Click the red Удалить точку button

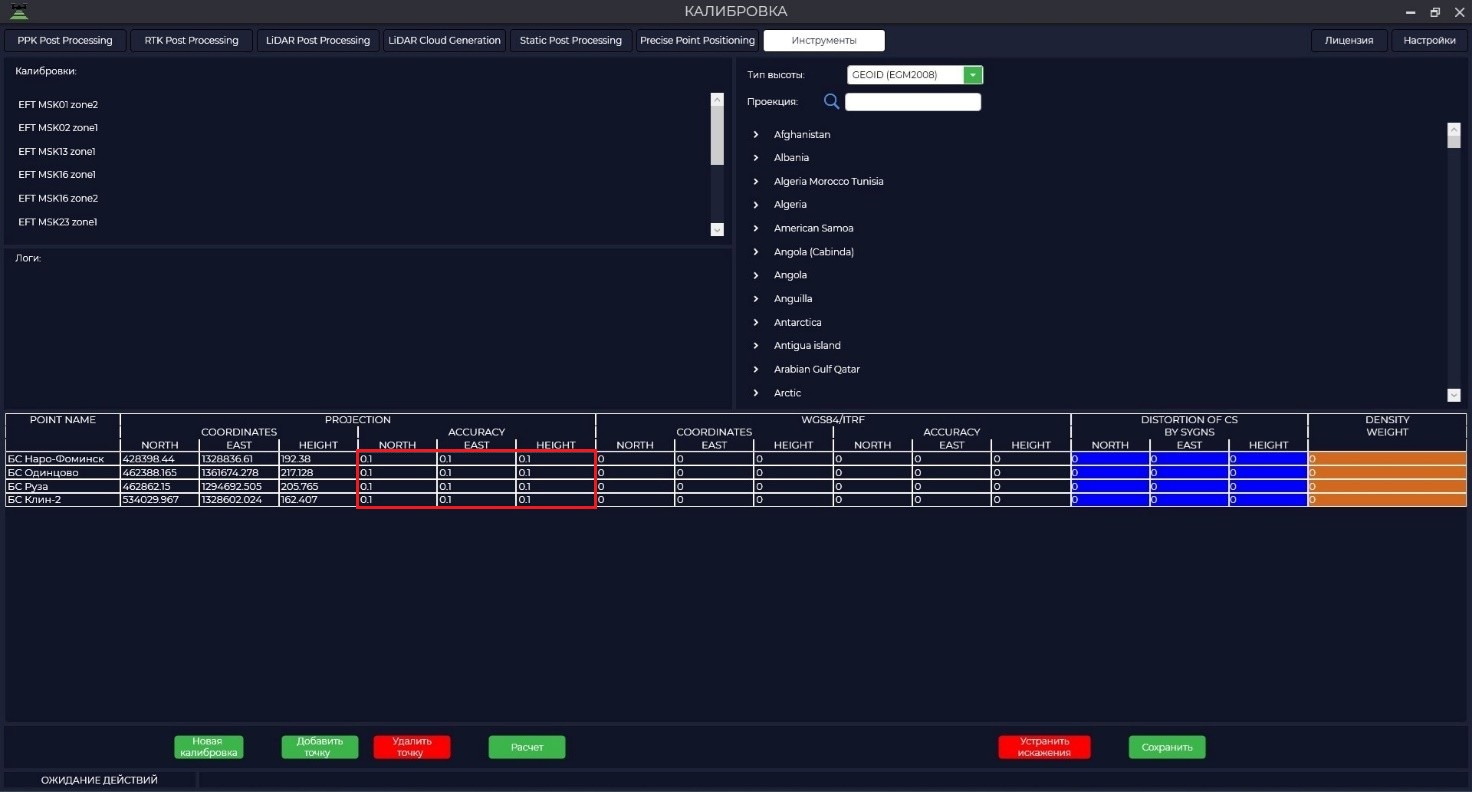[412, 747]
